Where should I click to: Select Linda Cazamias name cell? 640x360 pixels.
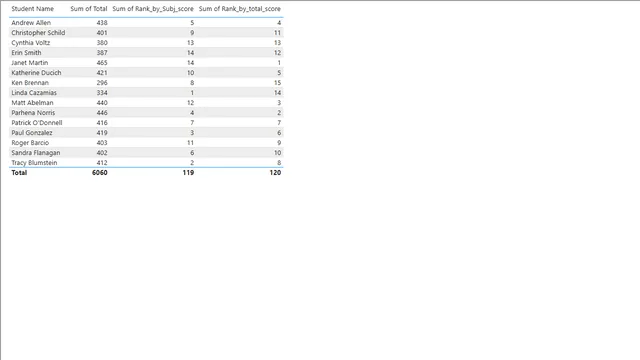34,93
